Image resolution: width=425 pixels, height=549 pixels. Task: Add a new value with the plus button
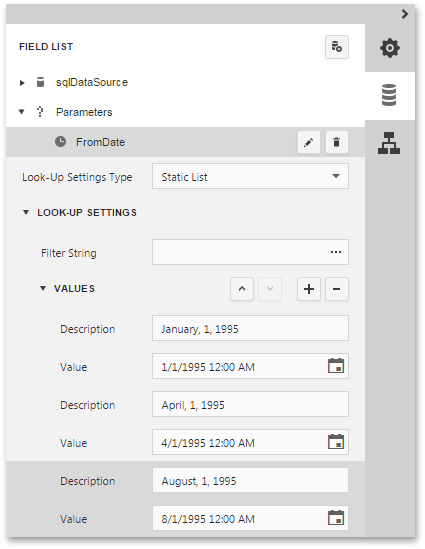[x=308, y=289]
